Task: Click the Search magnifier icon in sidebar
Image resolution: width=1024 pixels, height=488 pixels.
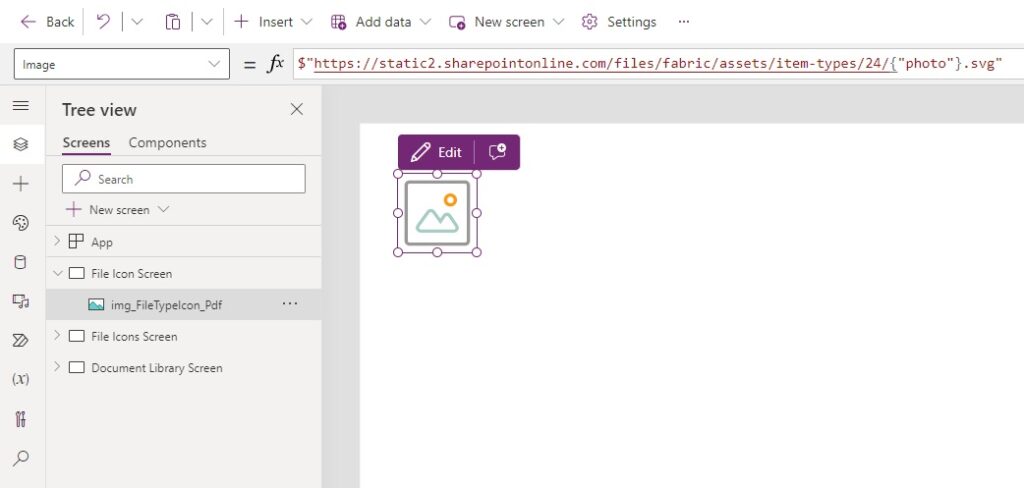Action: 20,458
